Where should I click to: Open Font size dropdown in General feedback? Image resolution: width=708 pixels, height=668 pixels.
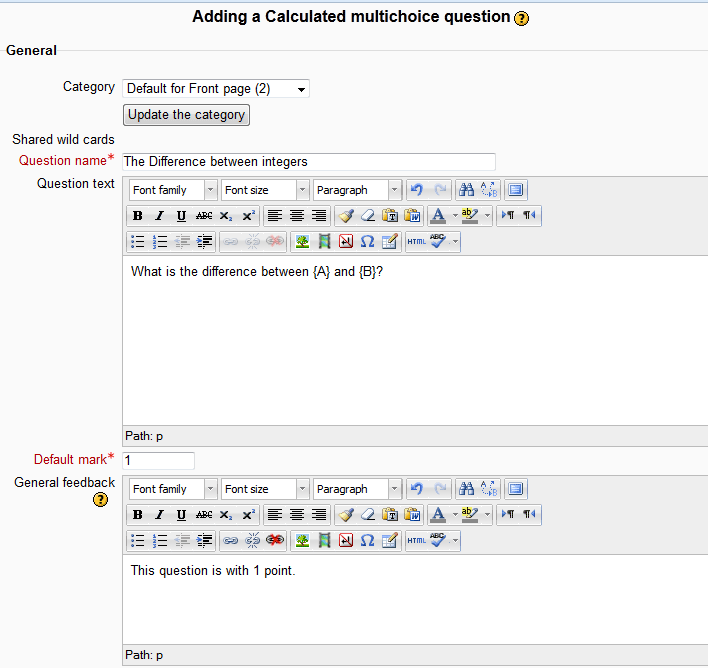pos(264,489)
